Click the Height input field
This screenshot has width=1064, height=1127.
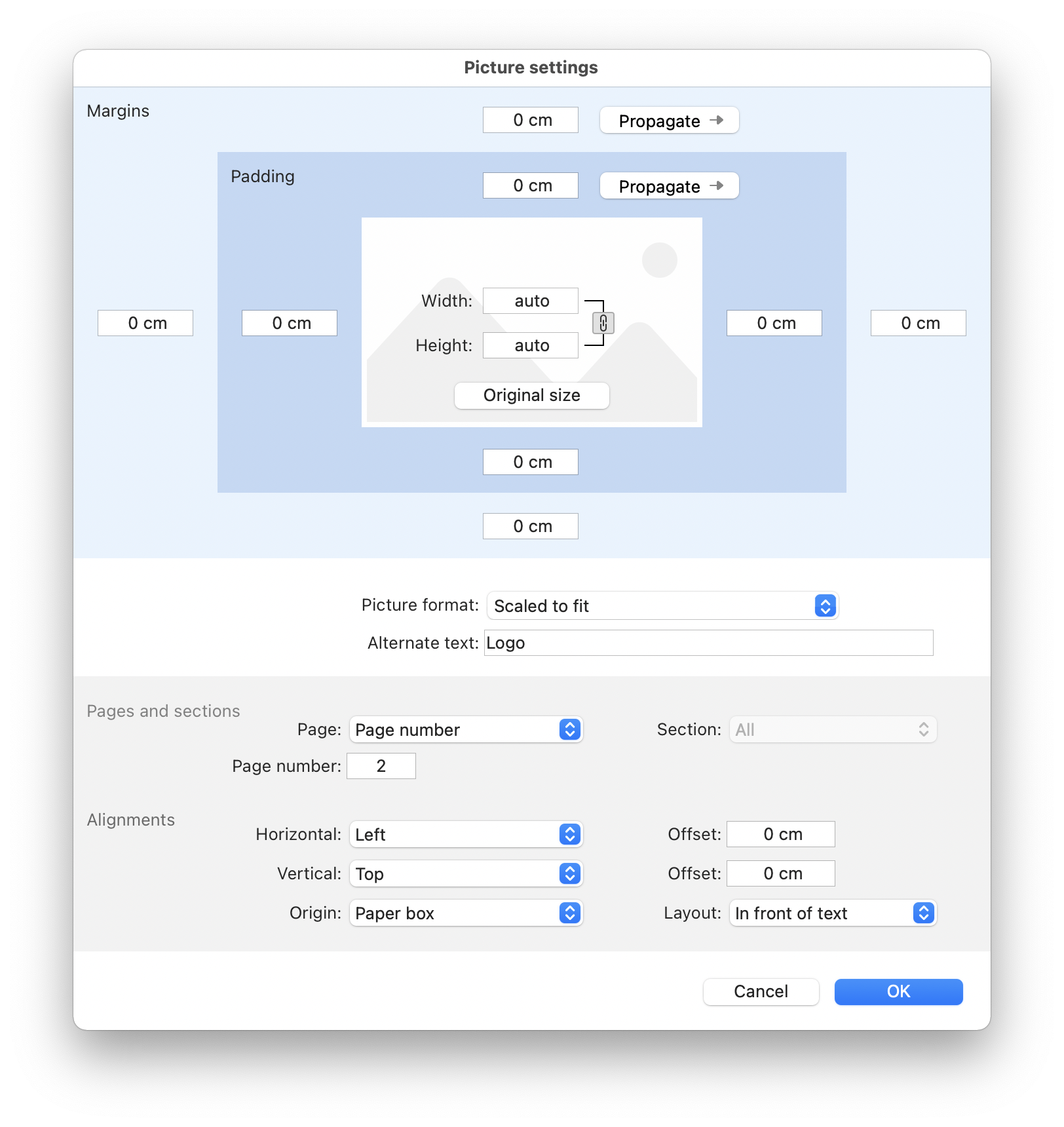531,346
